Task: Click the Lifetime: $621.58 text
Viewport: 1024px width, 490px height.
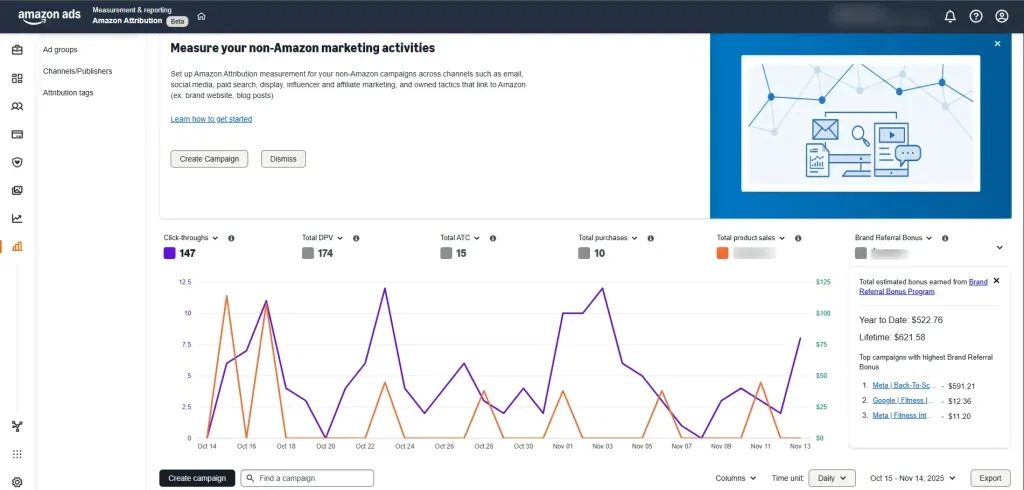Action: tap(892, 337)
